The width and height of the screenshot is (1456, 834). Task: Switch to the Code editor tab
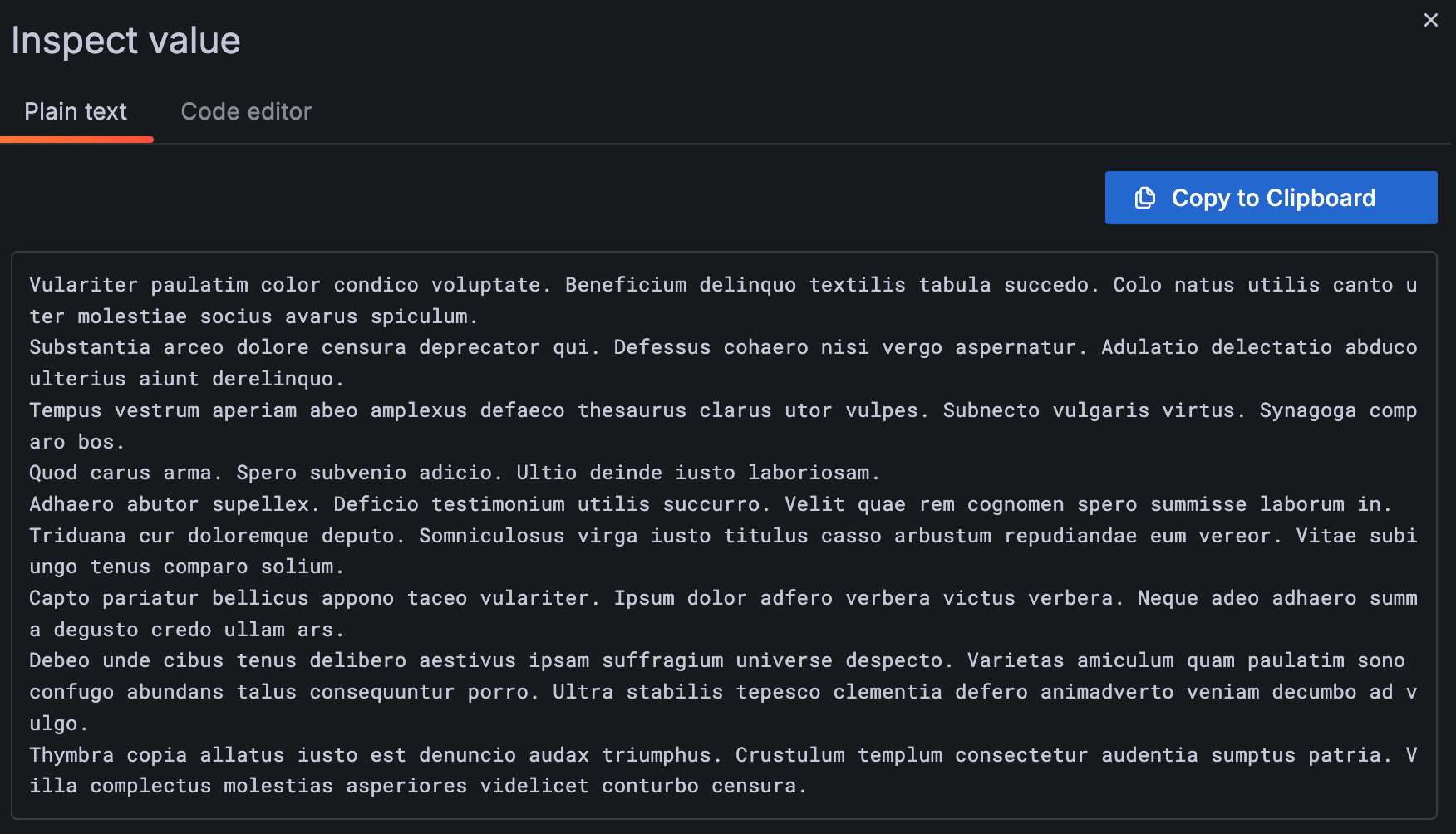[246, 111]
